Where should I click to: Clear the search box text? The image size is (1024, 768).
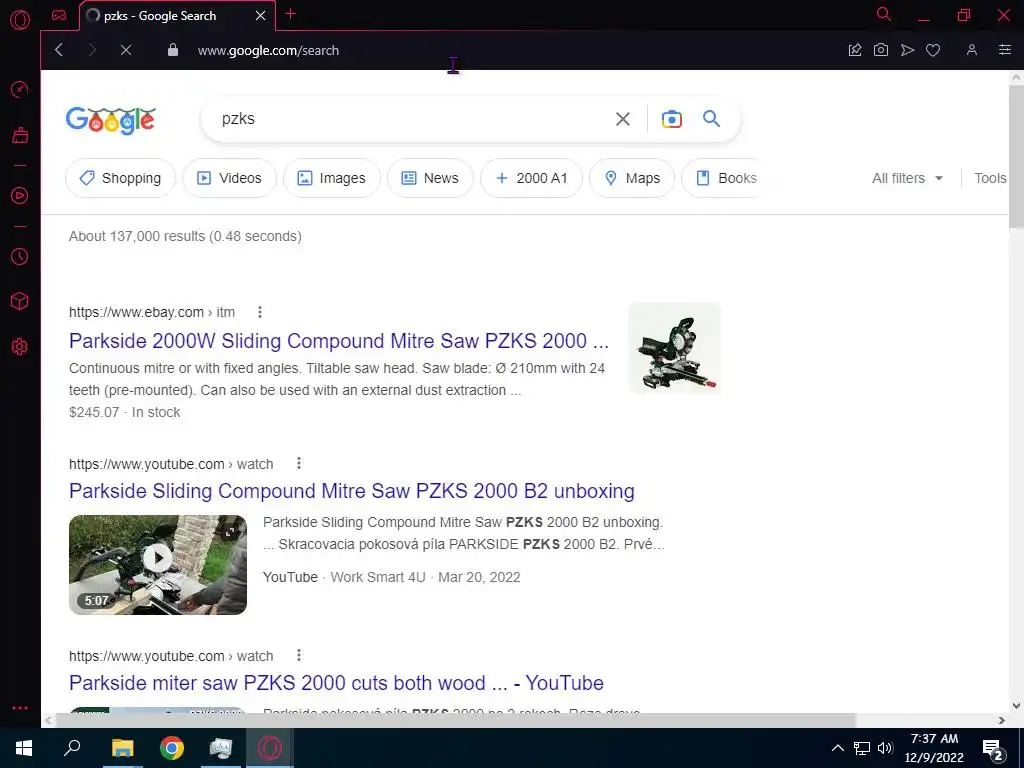(623, 119)
